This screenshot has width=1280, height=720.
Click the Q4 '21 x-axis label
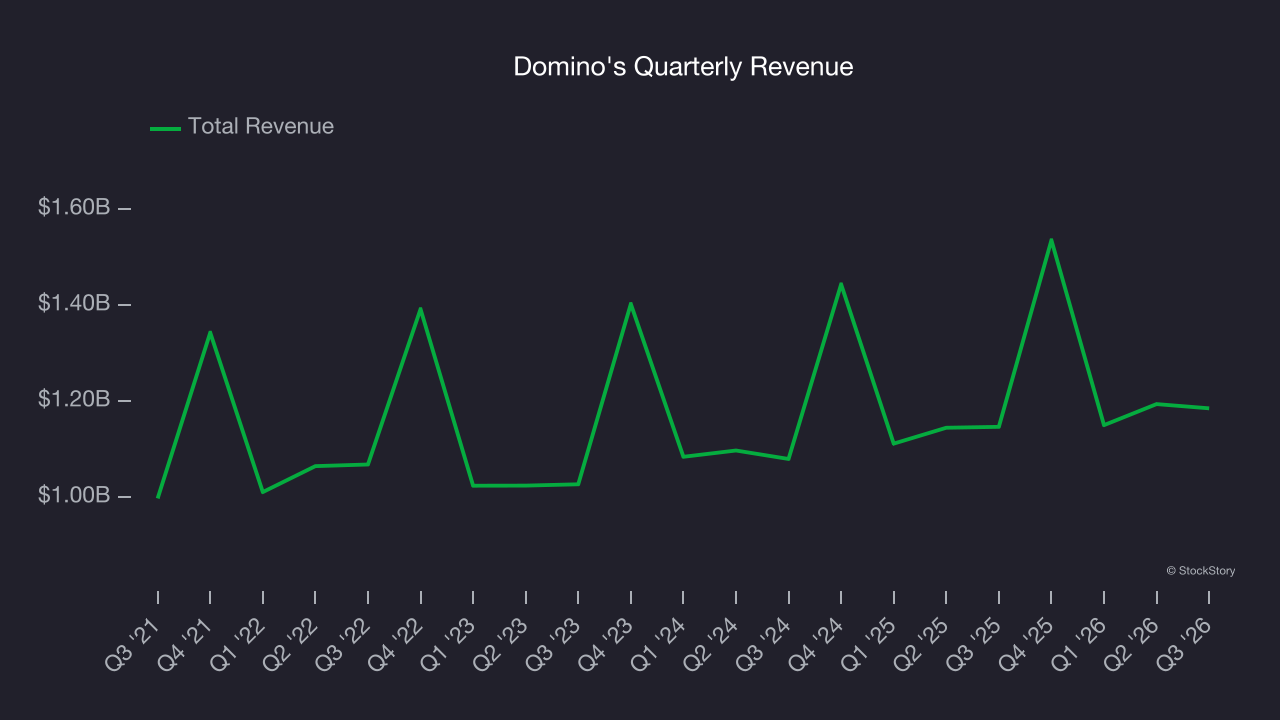click(187, 643)
